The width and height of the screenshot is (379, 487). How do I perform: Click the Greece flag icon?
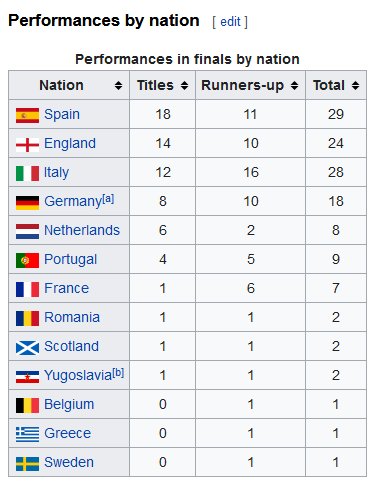tap(27, 435)
